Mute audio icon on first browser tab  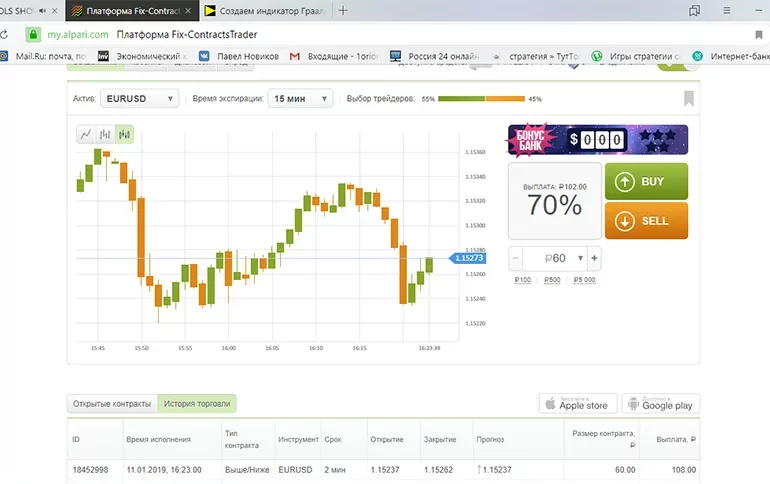coord(43,11)
